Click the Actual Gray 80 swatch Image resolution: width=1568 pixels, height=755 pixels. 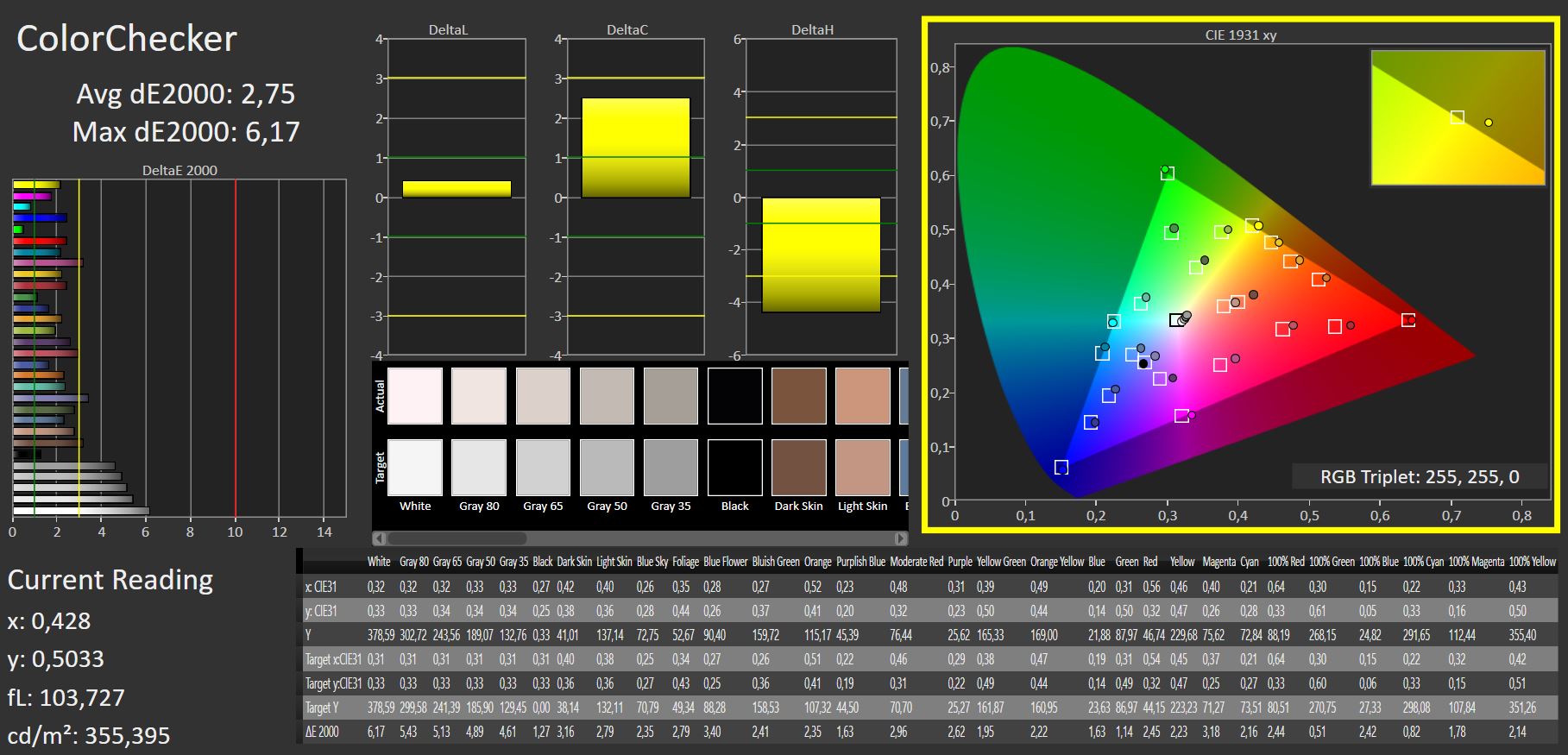click(479, 396)
